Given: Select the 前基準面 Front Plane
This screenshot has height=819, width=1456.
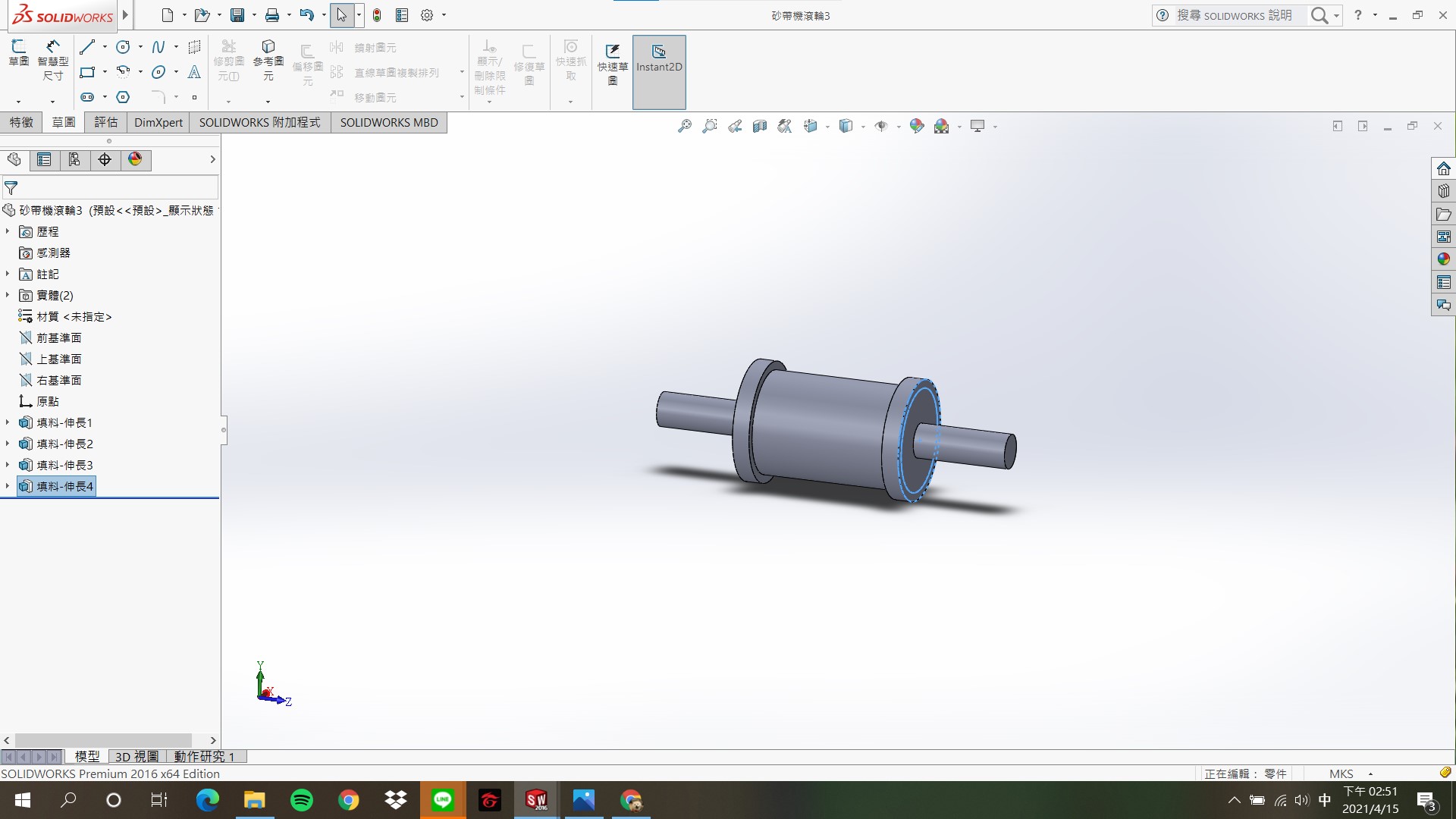Looking at the screenshot, I should [50, 337].
